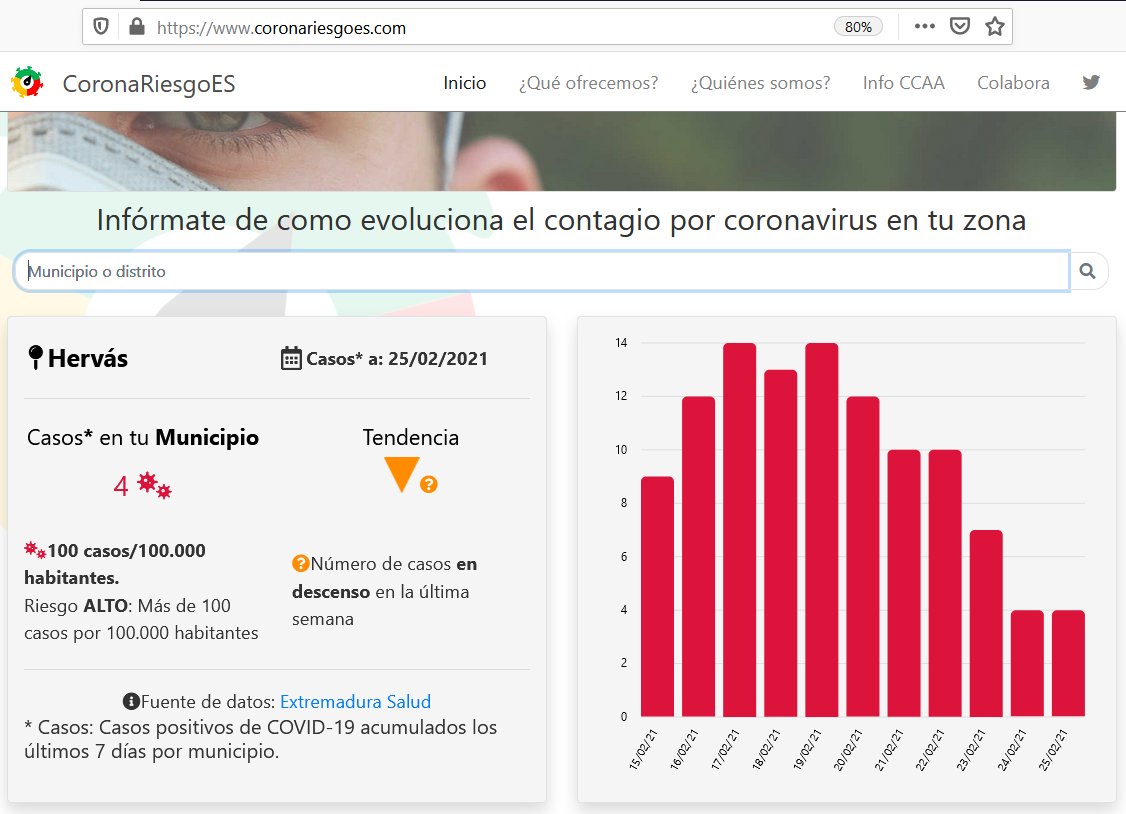Click the bar for 21/02/21
This screenshot has width=1126, height=814.
click(904, 583)
